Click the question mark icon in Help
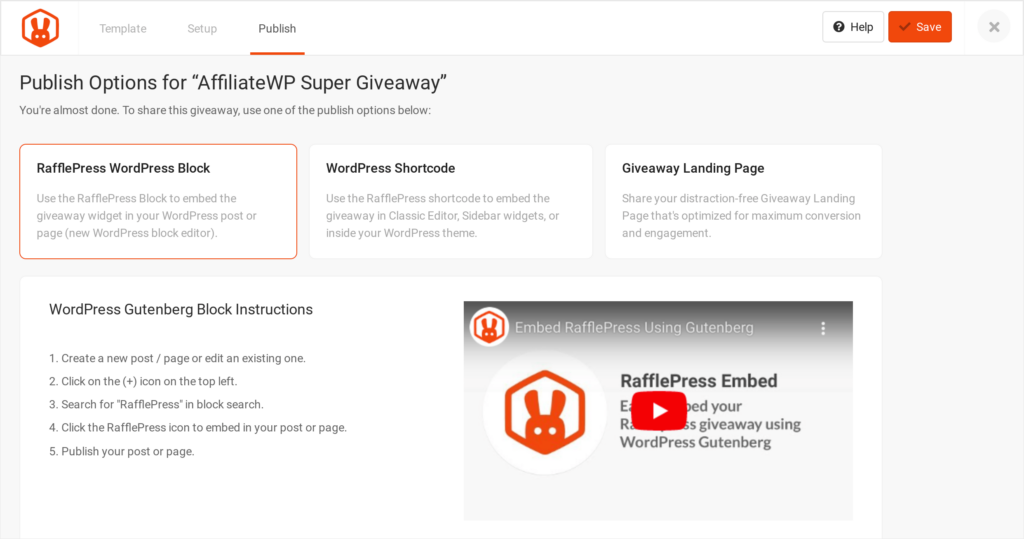 [839, 27]
